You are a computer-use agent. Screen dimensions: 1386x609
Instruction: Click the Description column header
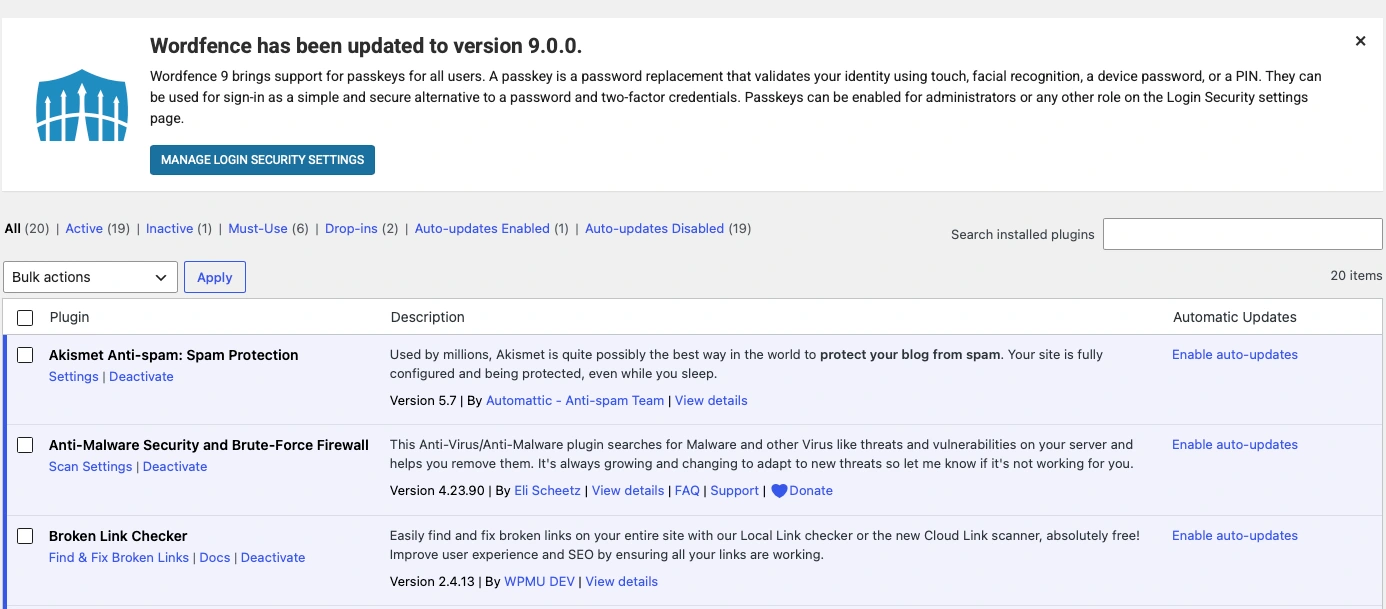point(428,317)
